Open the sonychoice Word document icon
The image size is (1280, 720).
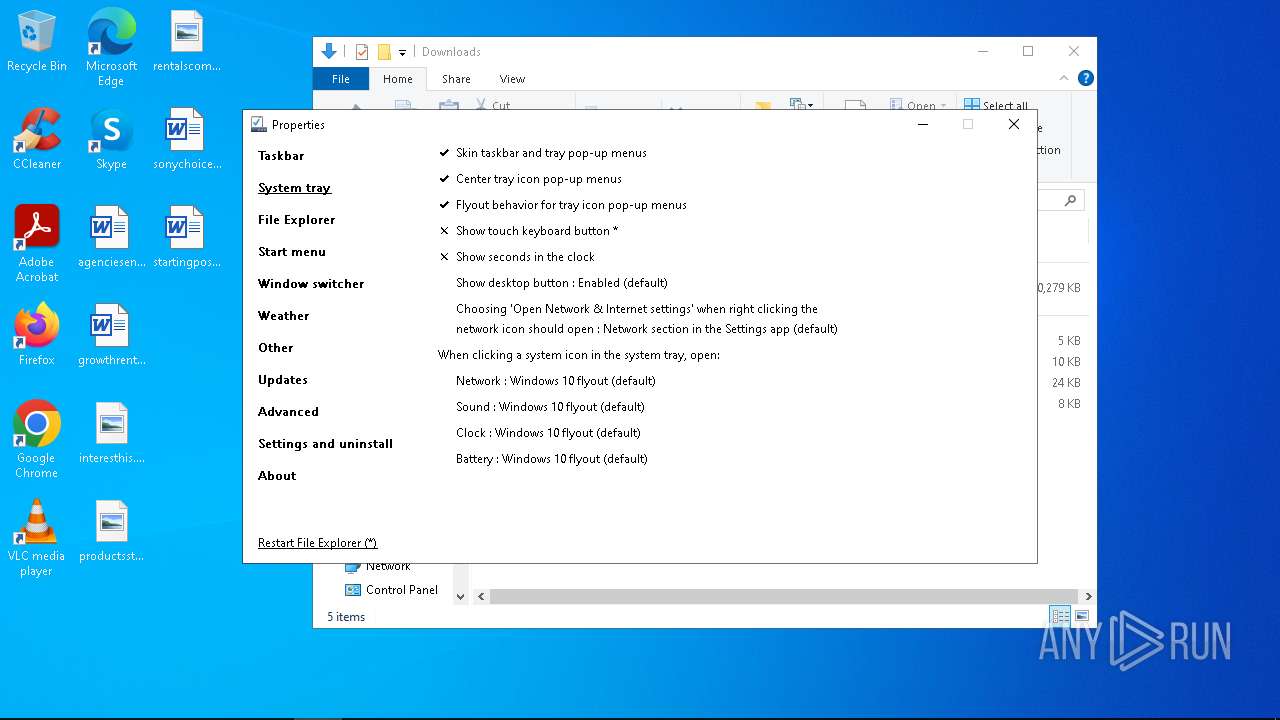(x=186, y=139)
